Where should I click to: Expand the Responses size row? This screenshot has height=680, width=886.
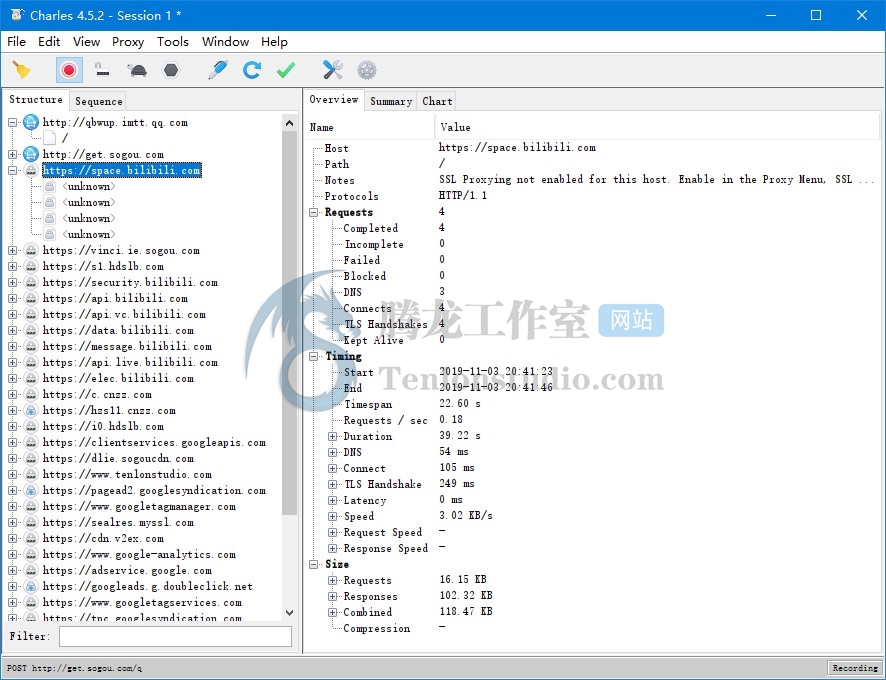click(x=333, y=596)
